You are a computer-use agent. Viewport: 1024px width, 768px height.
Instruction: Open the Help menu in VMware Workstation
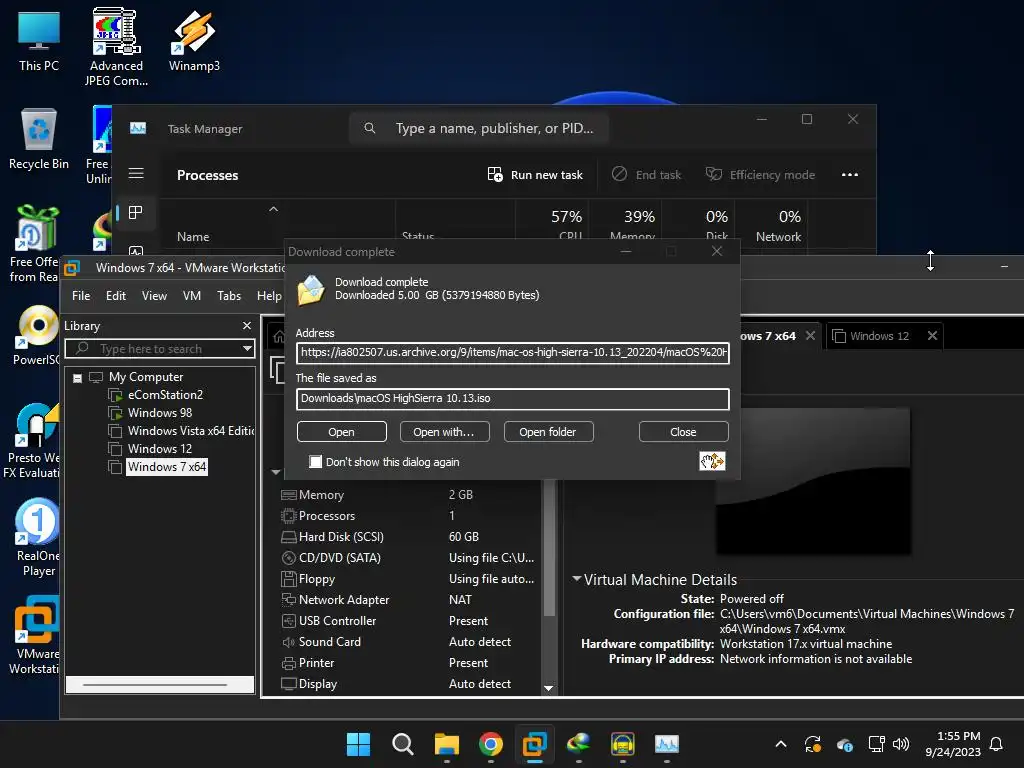(x=269, y=296)
